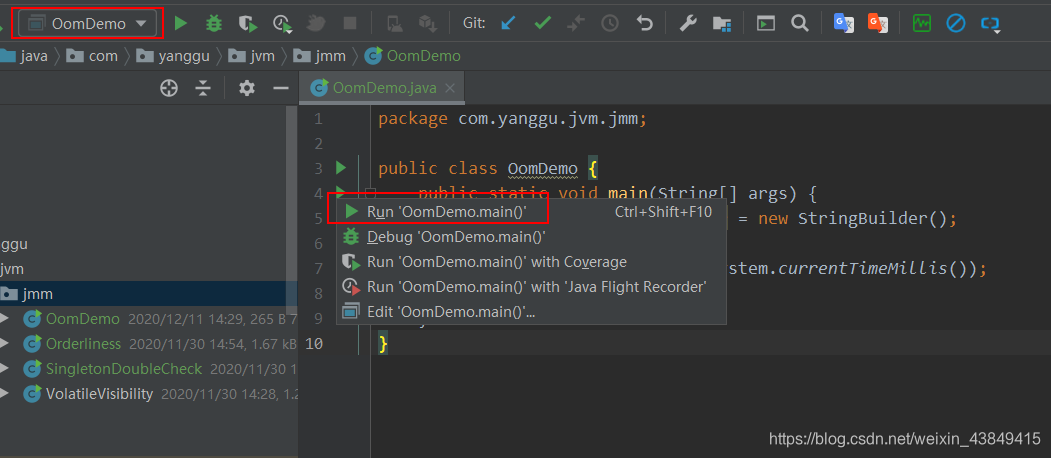Expand VolatileVisibility node arrow

click(5, 394)
